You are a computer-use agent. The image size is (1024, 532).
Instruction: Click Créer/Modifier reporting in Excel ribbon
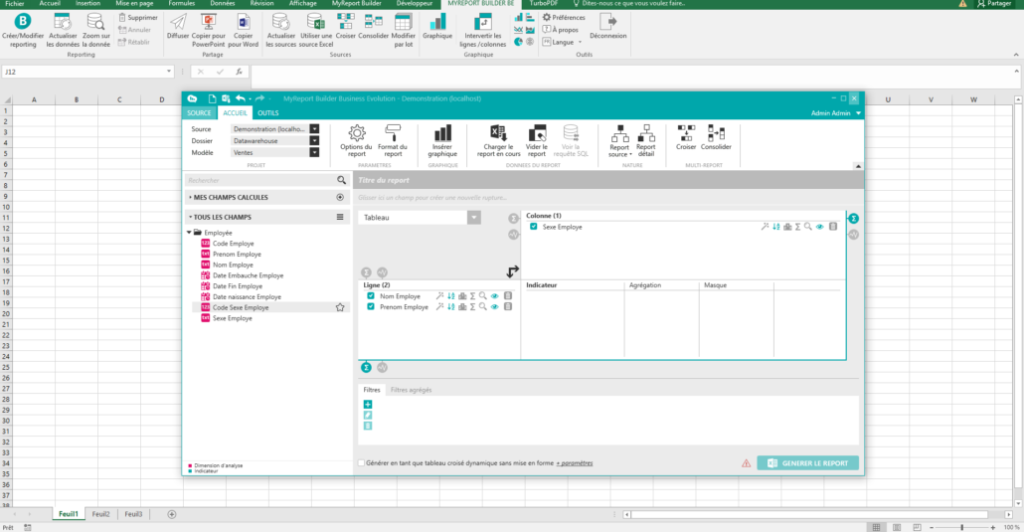point(23,31)
